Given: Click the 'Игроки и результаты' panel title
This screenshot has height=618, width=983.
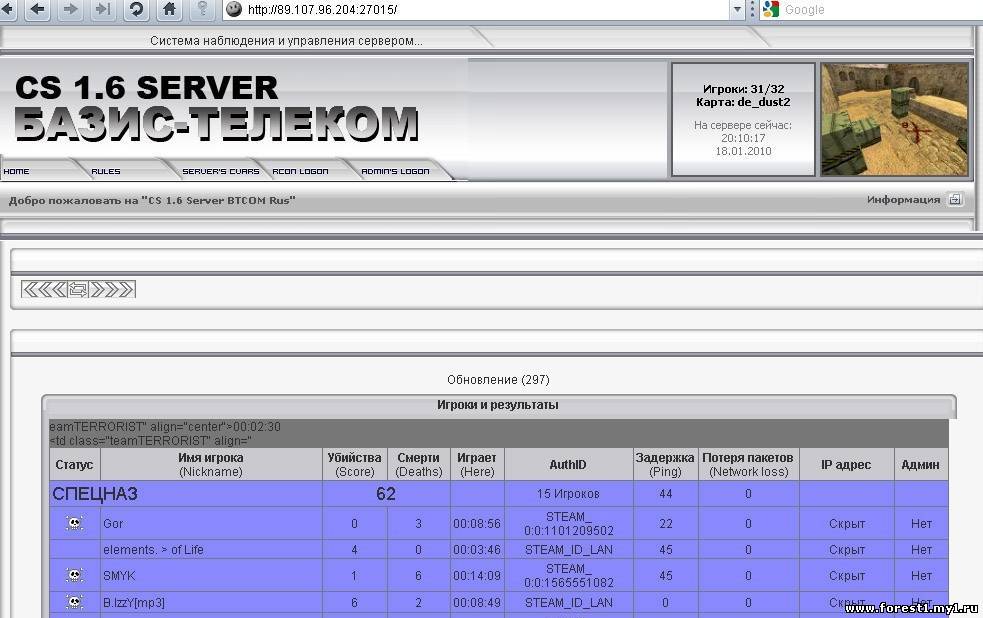Looking at the screenshot, I should pyautogui.click(x=498, y=404).
